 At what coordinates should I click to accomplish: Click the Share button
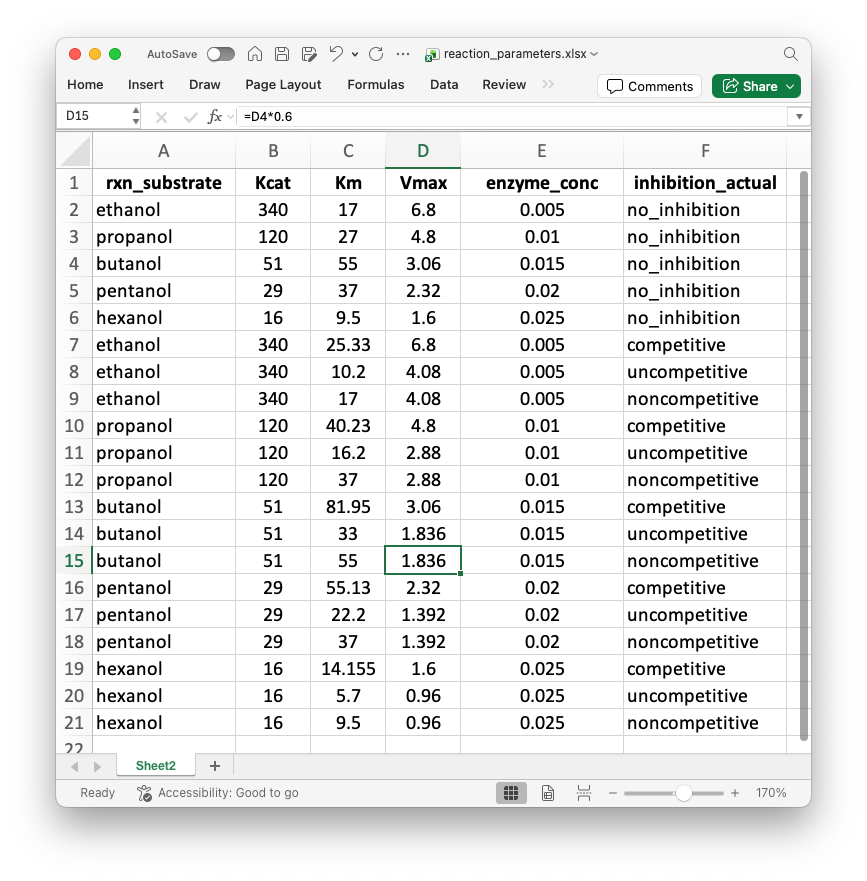[756, 86]
